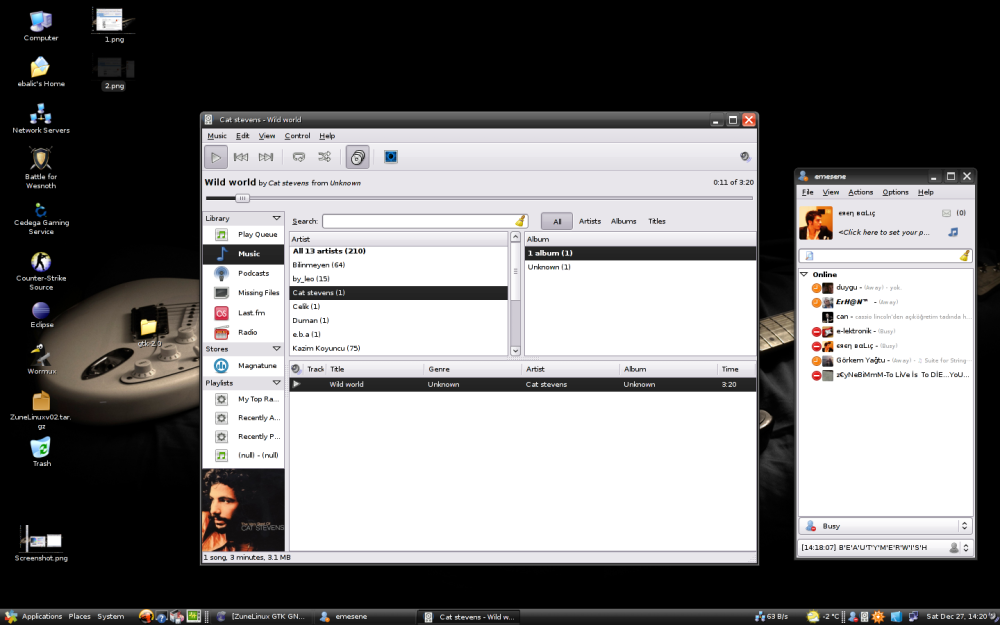1000x625 pixels.
Task: Sort tracks by the Title column header
Action: pos(375,369)
